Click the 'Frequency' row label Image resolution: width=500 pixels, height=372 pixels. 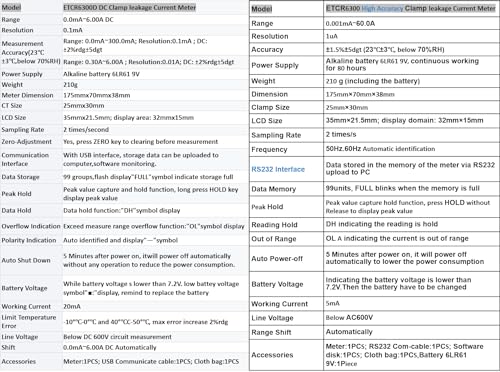pyautogui.click(x=269, y=150)
